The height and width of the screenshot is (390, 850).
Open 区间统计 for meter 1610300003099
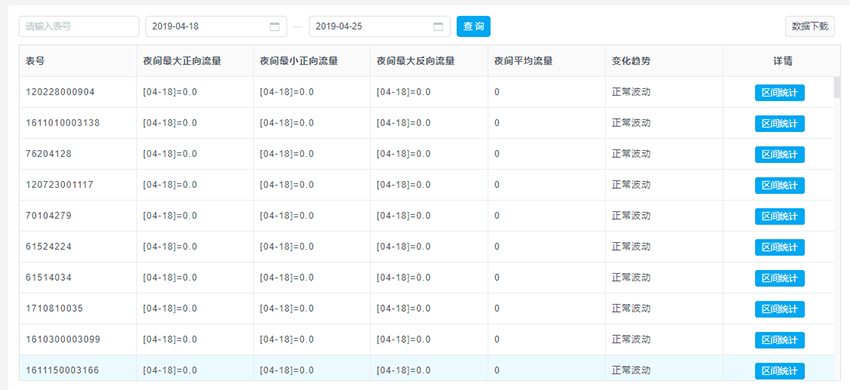pos(780,340)
